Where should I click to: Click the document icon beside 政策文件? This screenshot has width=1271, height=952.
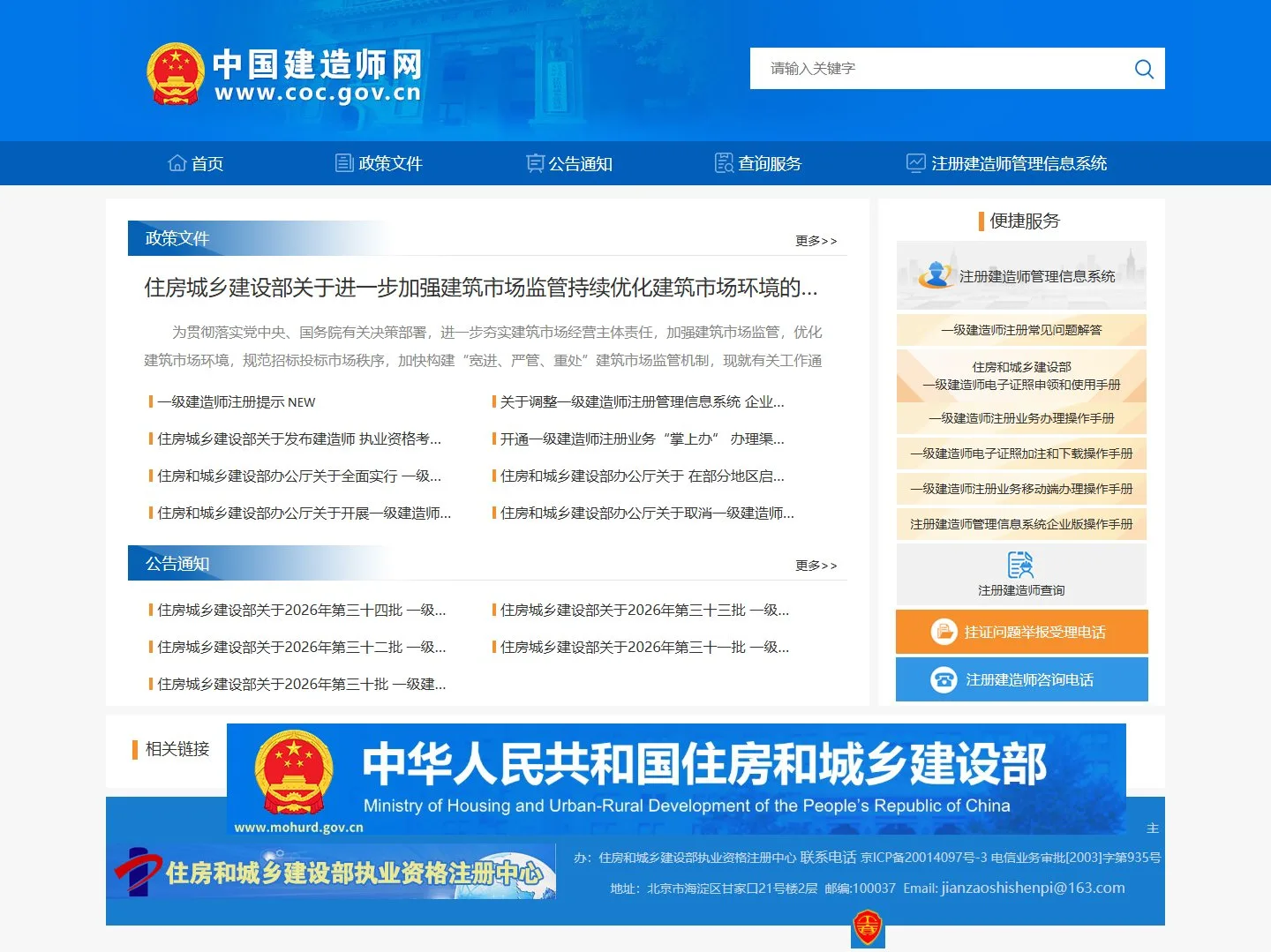pyautogui.click(x=344, y=163)
